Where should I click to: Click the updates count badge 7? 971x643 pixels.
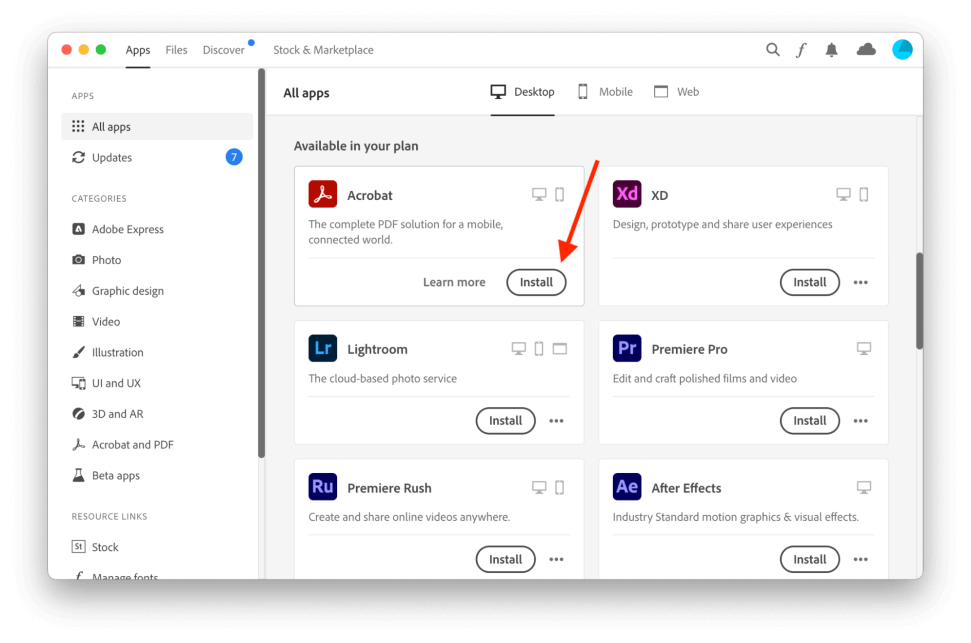point(233,157)
